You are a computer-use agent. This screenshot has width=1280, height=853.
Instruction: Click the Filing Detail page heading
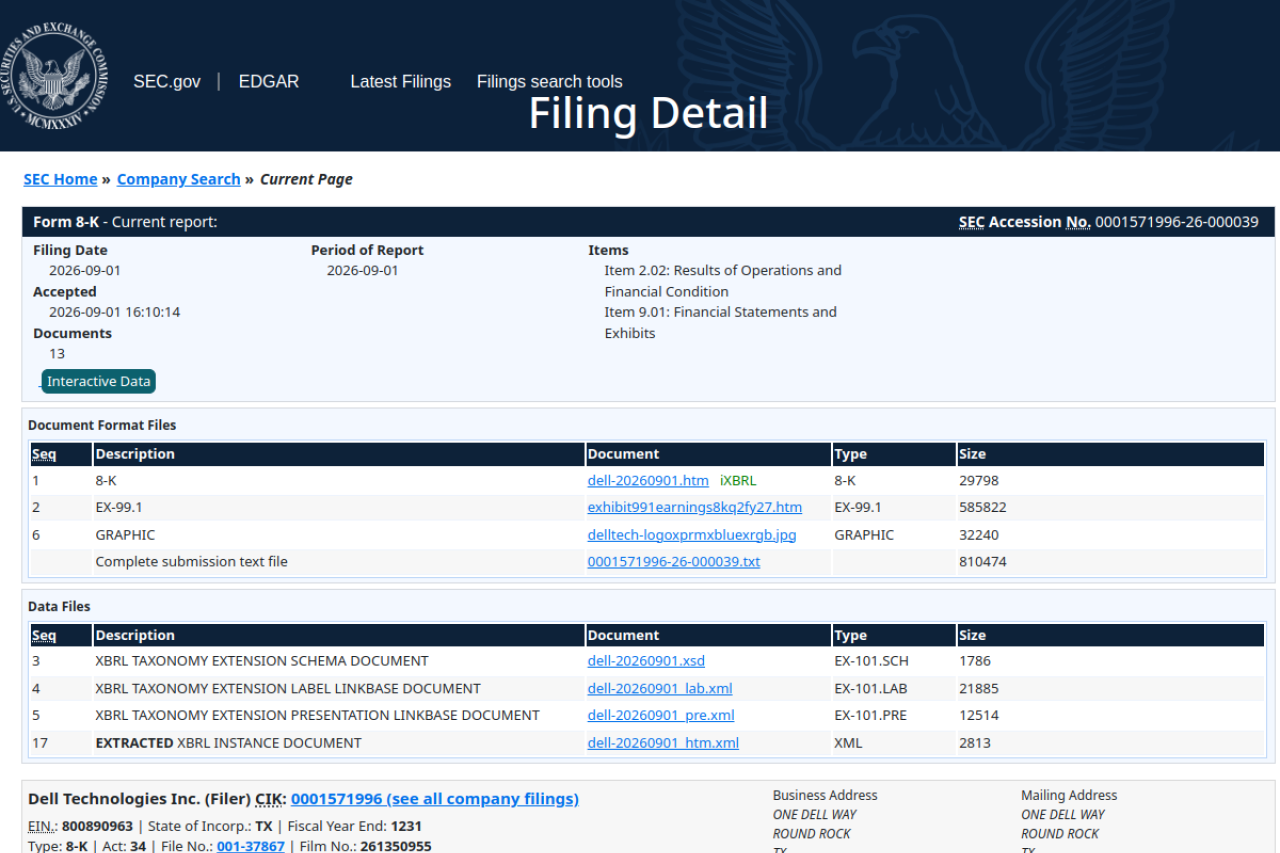pyautogui.click(x=648, y=113)
